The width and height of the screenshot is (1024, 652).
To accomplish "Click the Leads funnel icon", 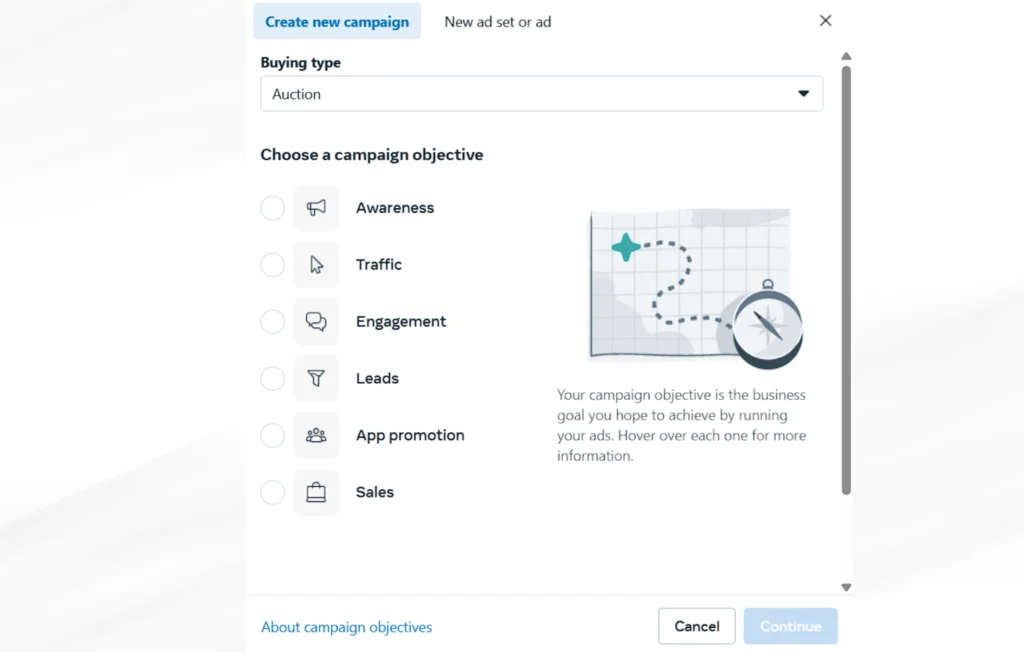I will (x=316, y=378).
